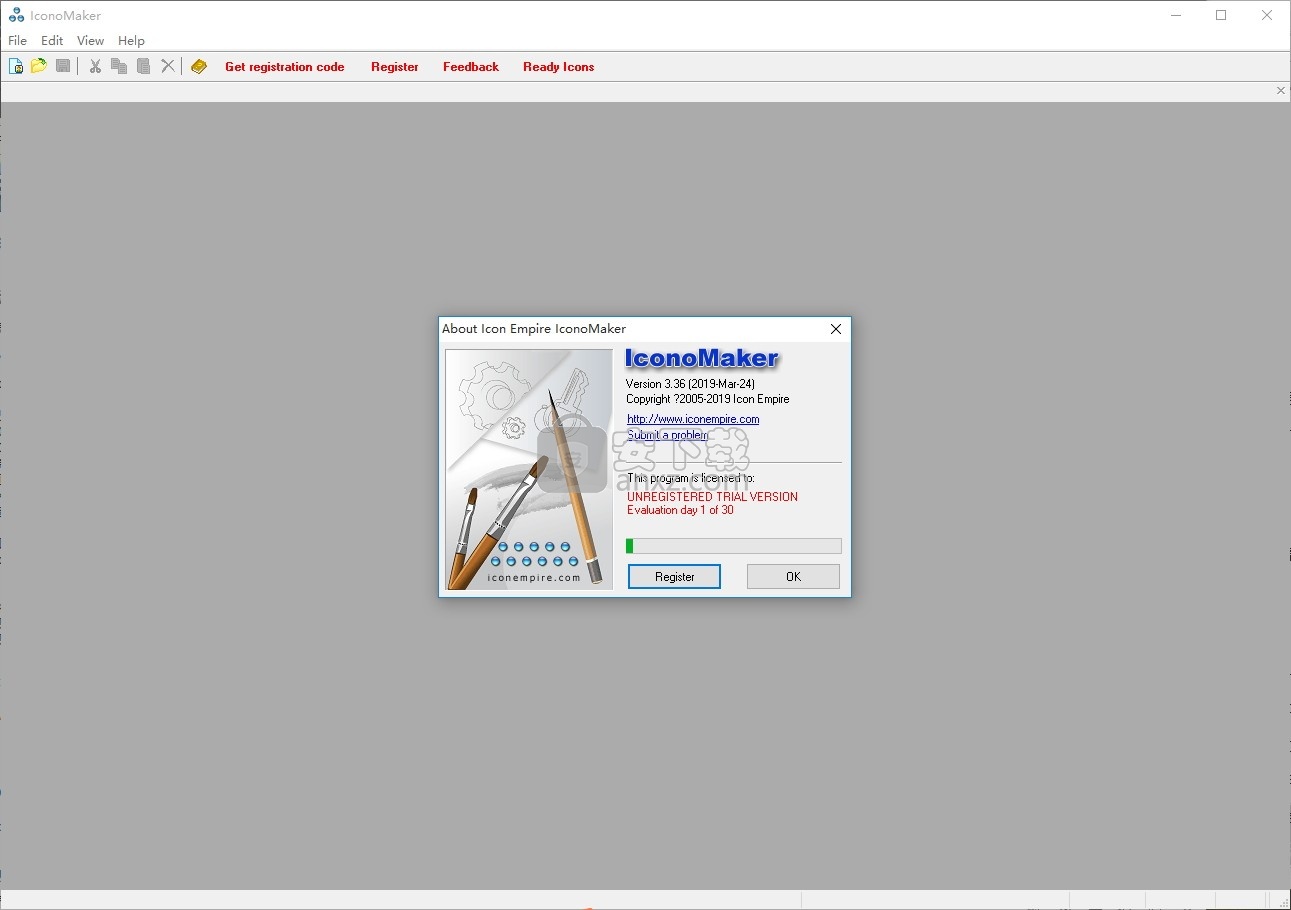1291x910 pixels.
Task: Click the Copyright 2005-2019 Icon Empire text
Action: (708, 399)
